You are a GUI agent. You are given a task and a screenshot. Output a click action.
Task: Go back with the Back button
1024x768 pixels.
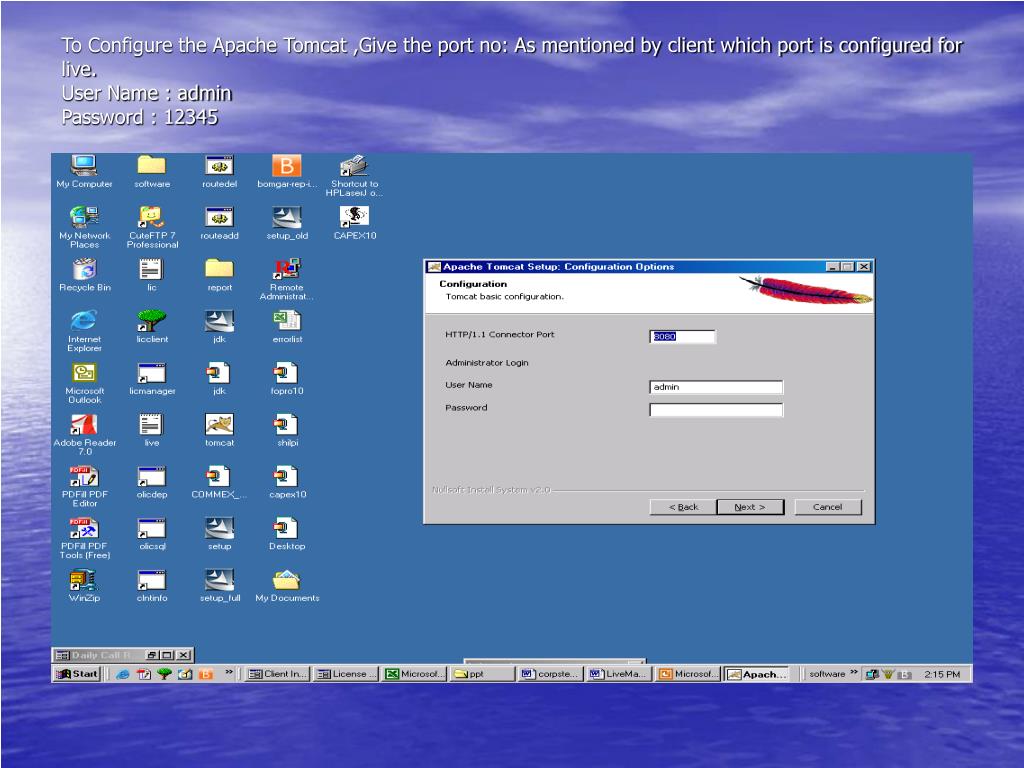point(683,507)
